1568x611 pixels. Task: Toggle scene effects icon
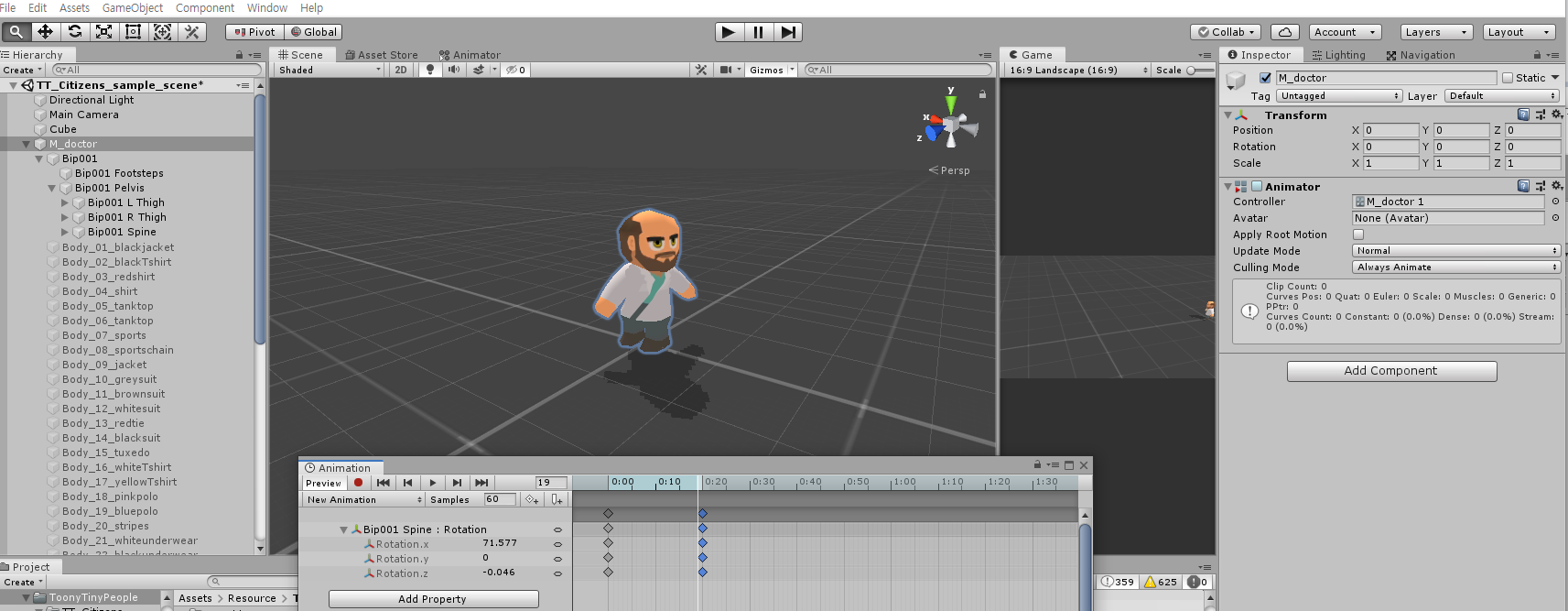(x=479, y=70)
